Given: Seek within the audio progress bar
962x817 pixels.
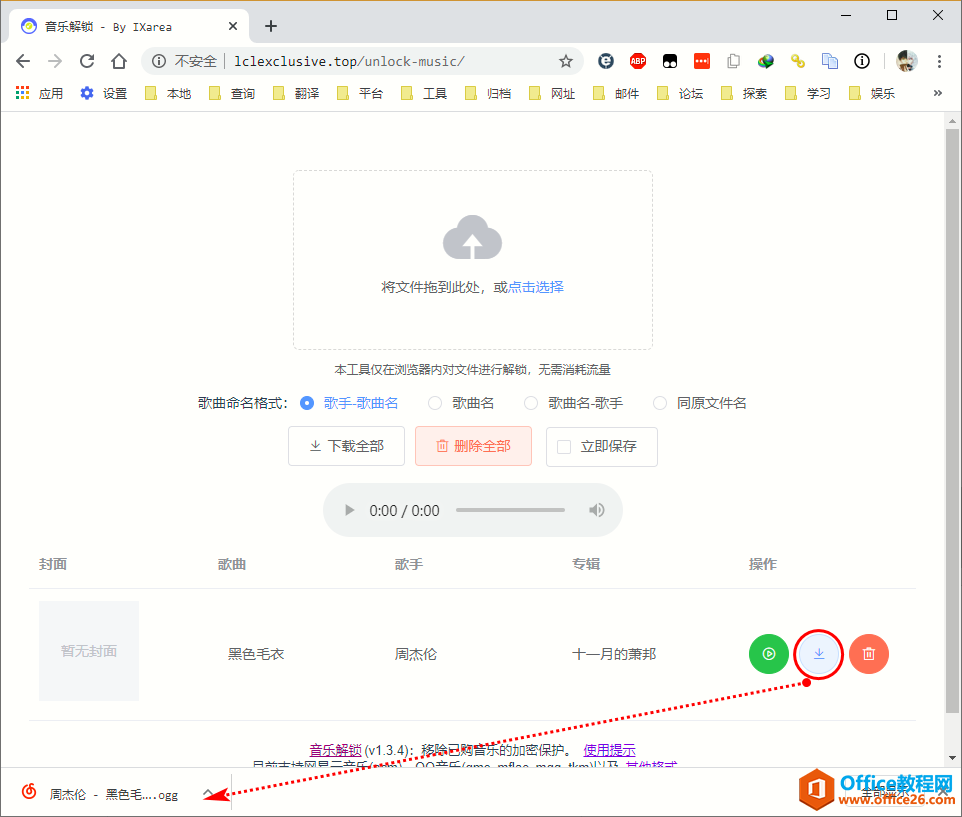Looking at the screenshot, I should pyautogui.click(x=510, y=510).
